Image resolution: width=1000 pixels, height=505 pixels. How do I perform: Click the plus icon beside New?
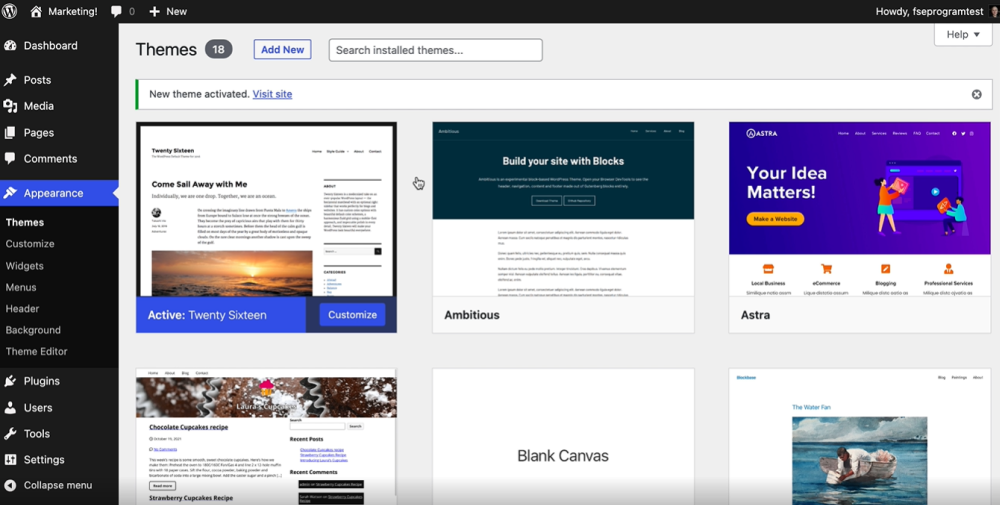(154, 11)
